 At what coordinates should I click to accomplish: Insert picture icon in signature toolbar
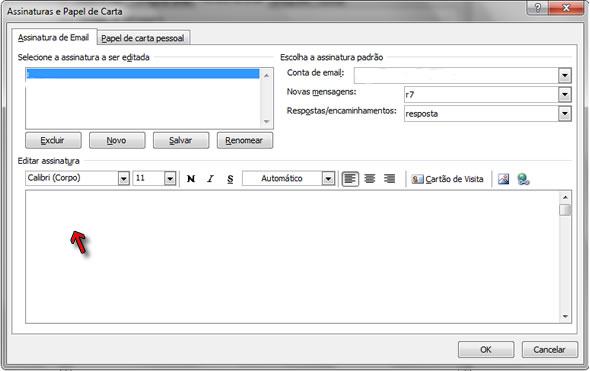click(503, 179)
